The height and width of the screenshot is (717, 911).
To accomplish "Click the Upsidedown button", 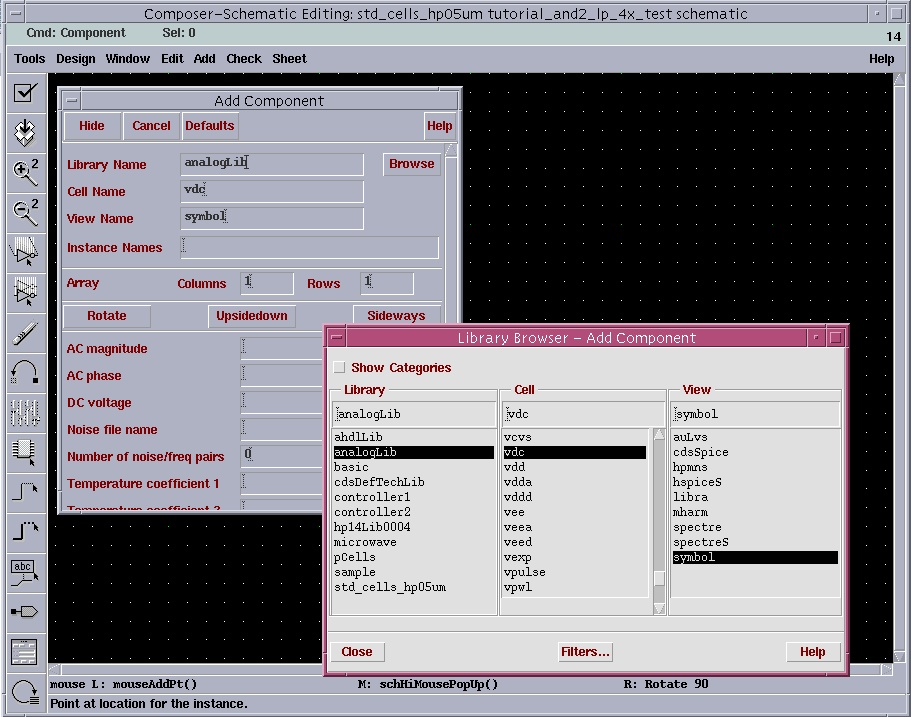I will click(x=252, y=316).
